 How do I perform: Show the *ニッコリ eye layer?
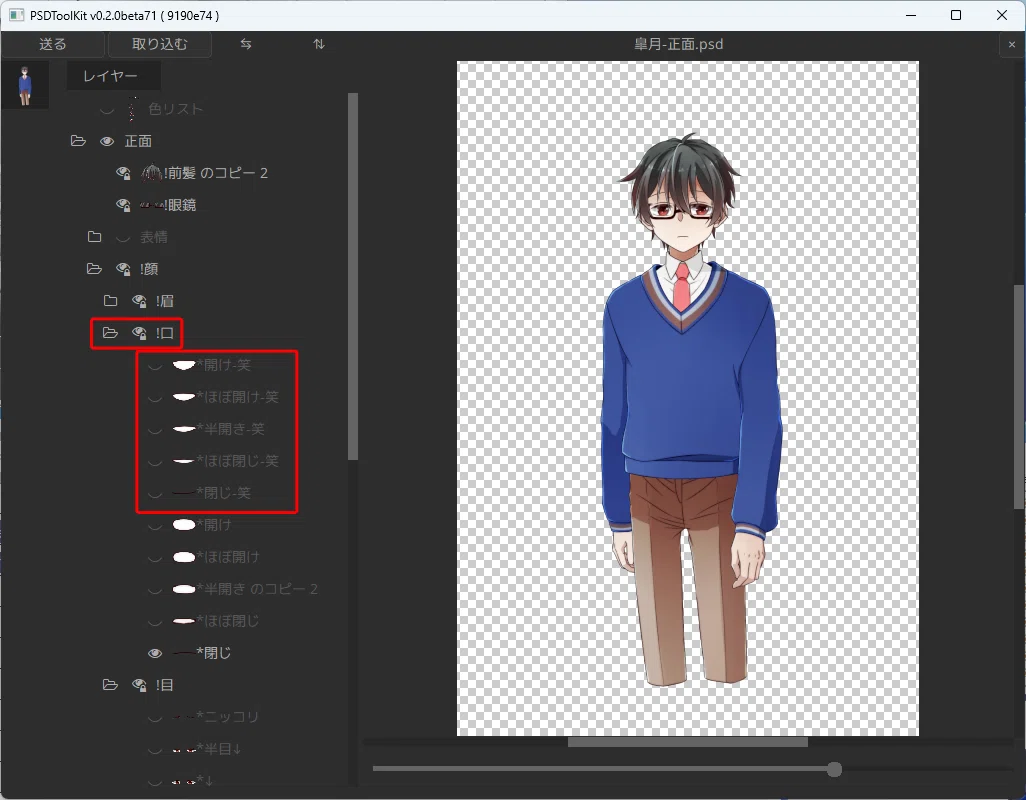pos(154,718)
